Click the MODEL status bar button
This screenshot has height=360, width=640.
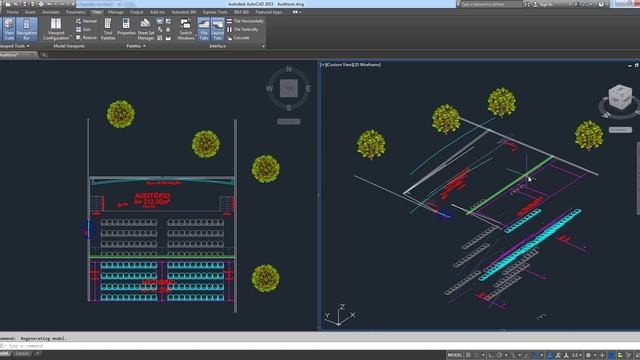(x=455, y=355)
